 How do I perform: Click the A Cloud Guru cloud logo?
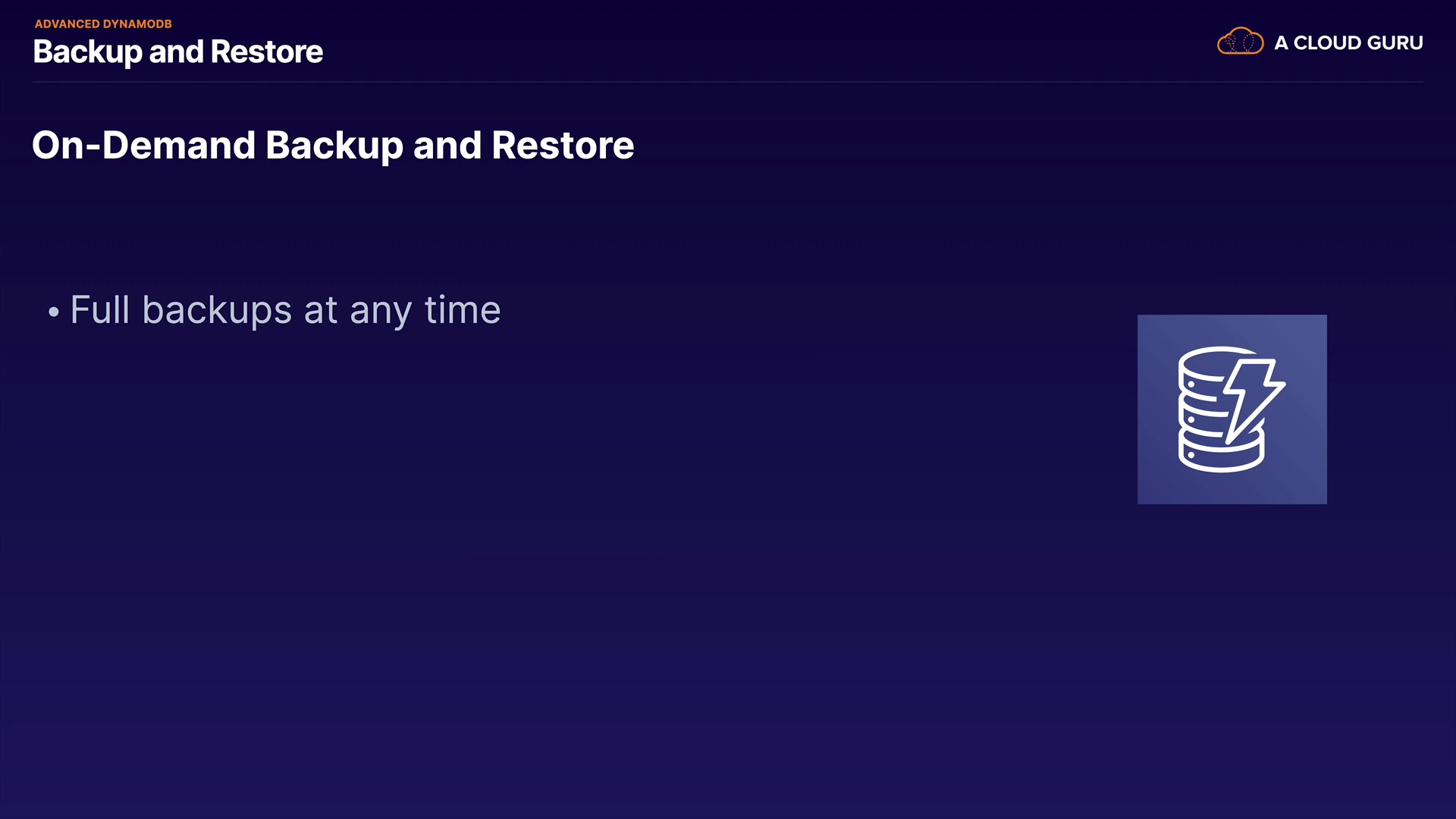point(1240,42)
